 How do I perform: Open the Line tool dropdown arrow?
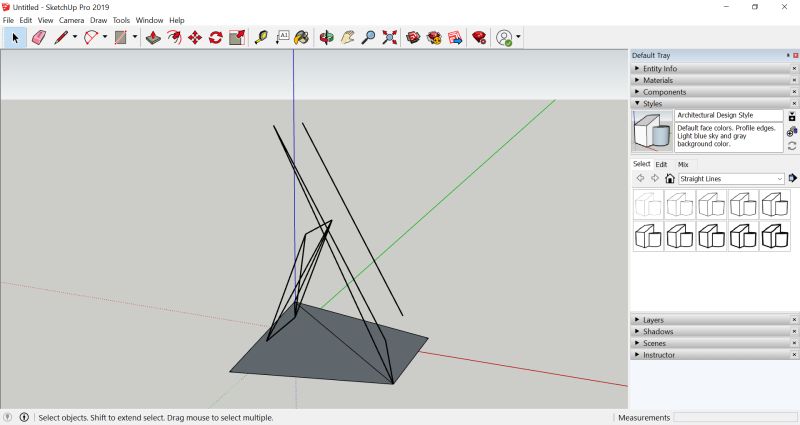point(74,37)
